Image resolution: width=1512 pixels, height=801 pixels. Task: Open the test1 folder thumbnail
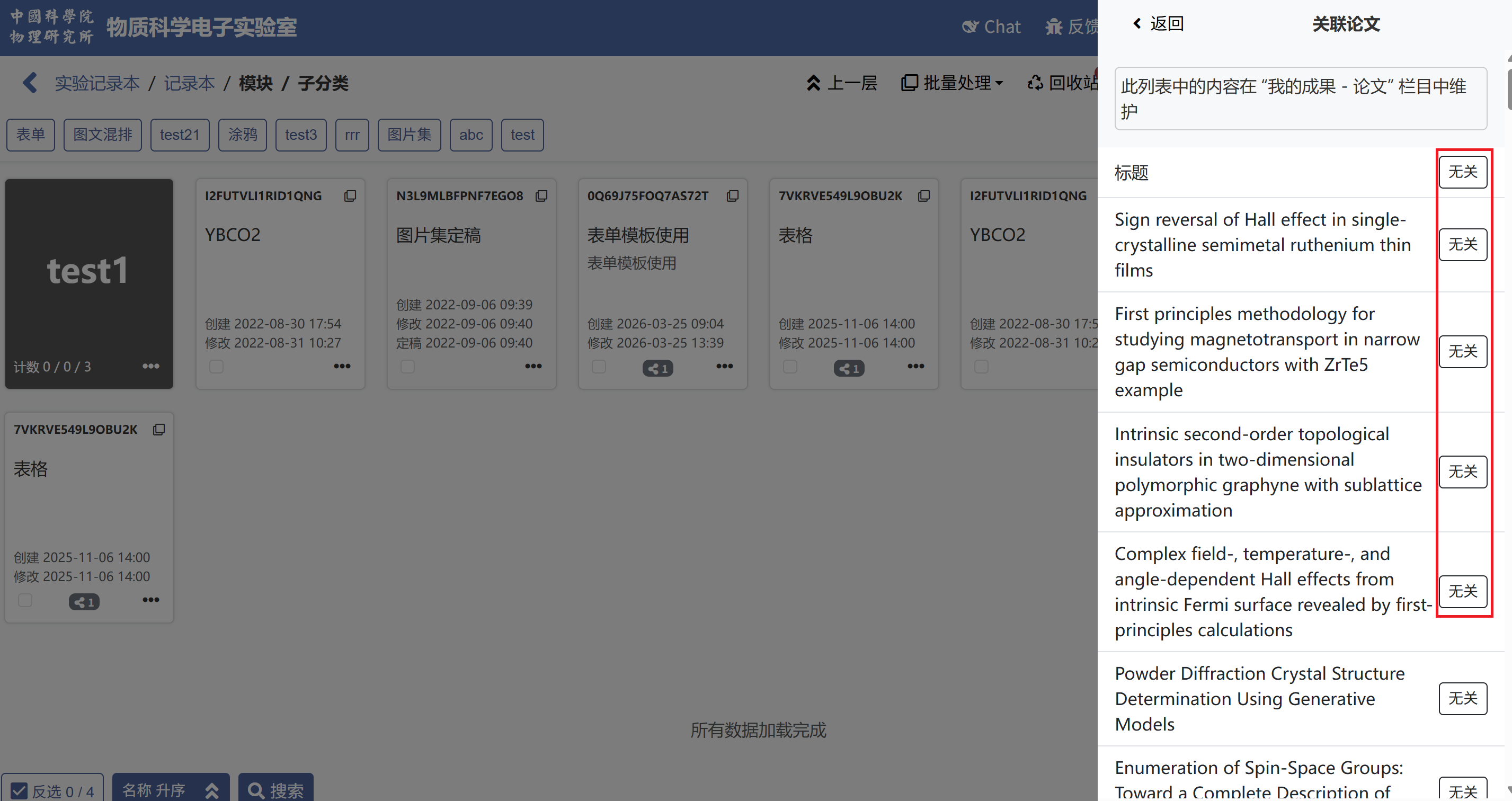pos(88,272)
